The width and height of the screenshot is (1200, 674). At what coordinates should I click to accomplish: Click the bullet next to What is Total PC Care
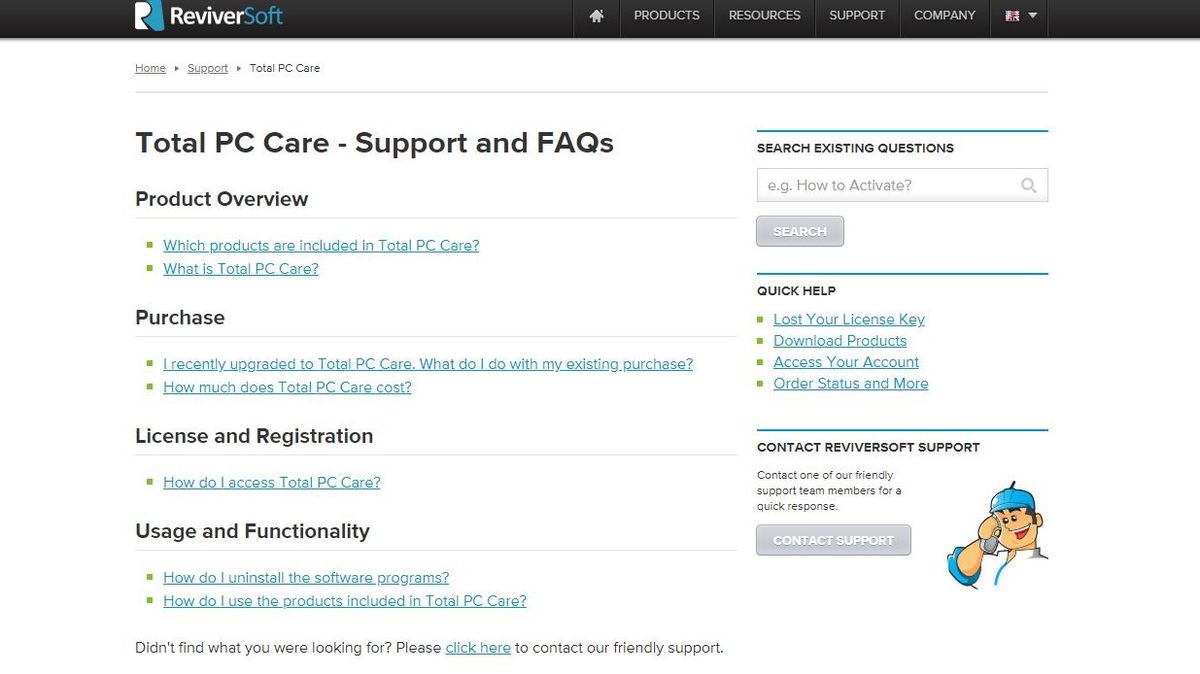[x=152, y=268]
